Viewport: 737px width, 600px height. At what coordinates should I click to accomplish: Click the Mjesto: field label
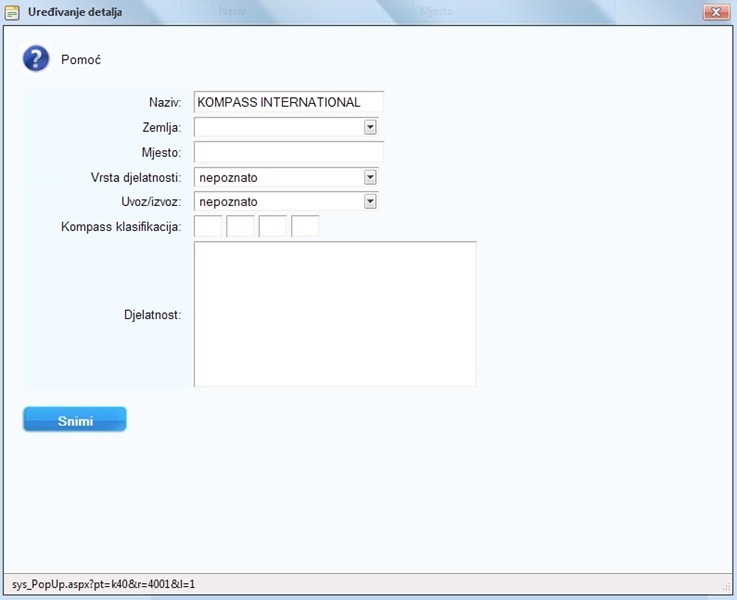pyautogui.click(x=161, y=153)
